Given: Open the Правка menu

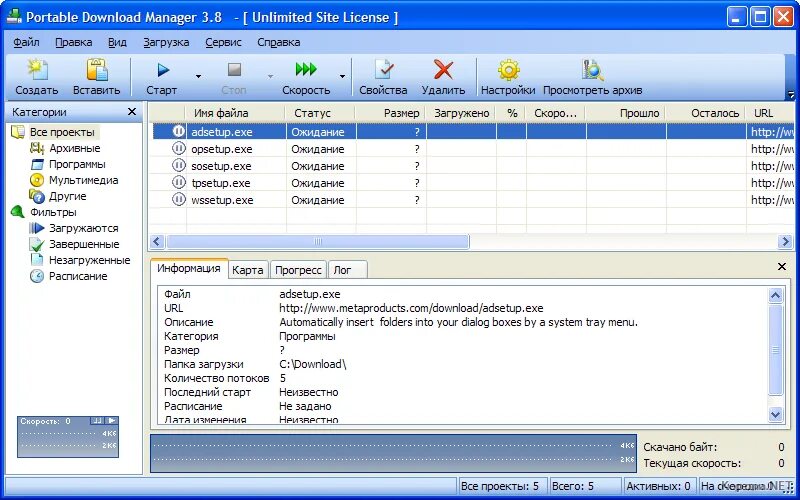Looking at the screenshot, I should click(73, 42).
